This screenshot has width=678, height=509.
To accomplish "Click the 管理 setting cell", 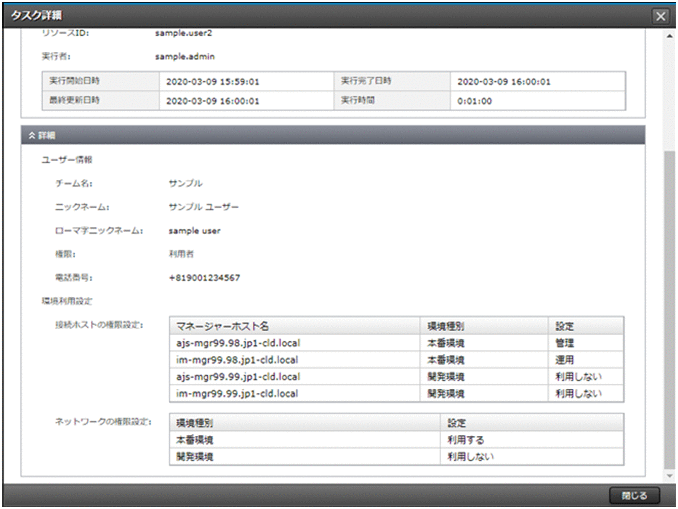I will pyautogui.click(x=565, y=343).
